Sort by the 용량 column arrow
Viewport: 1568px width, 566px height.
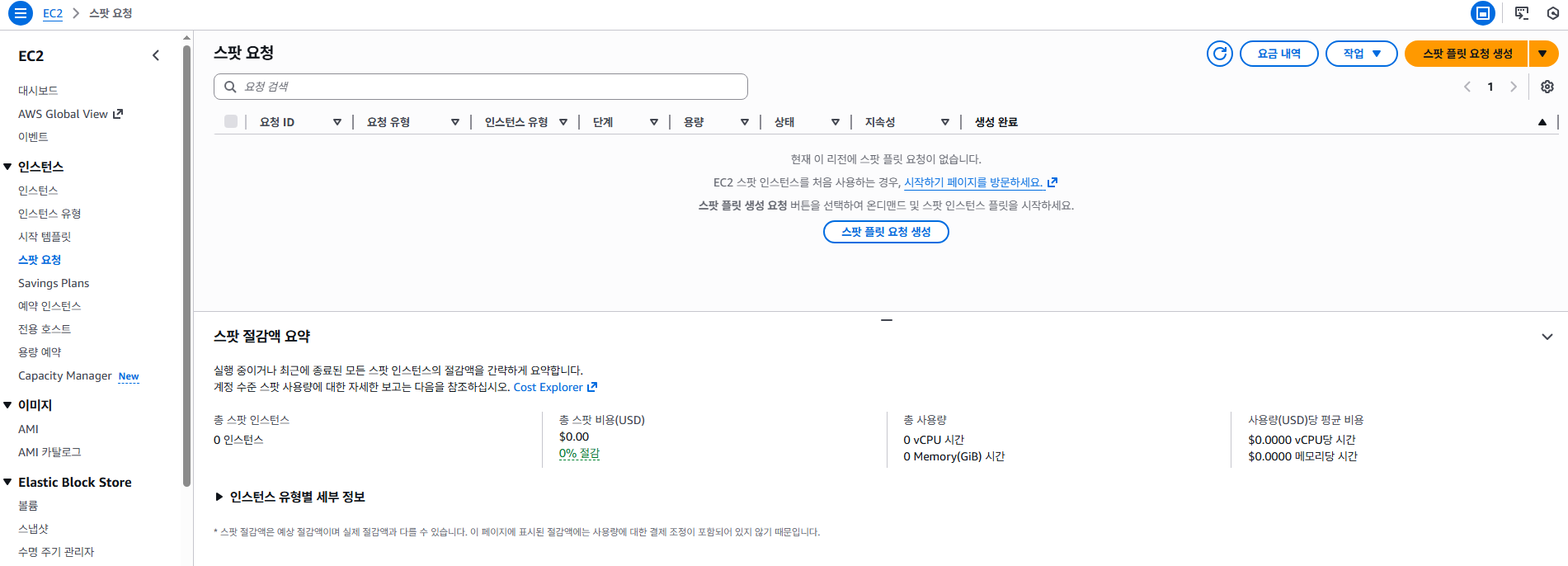[x=745, y=122]
